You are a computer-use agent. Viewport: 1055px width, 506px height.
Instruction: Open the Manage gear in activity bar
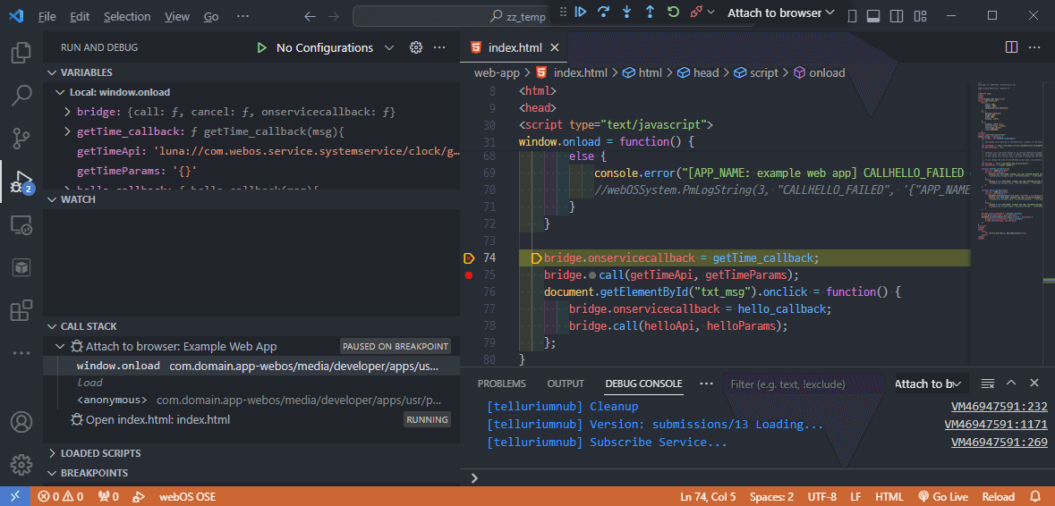(22, 464)
